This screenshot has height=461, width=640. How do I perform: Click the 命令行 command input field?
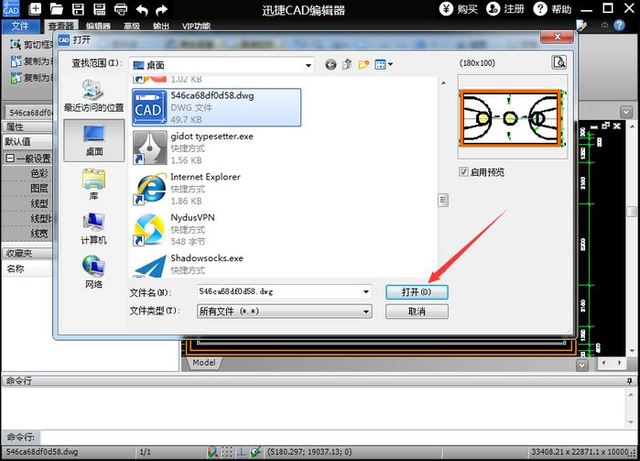pos(338,437)
